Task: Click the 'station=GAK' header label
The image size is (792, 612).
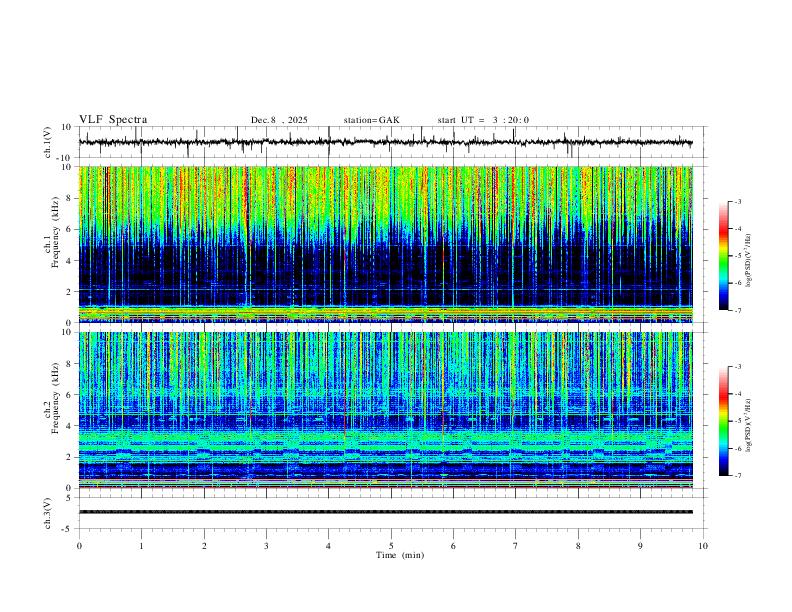Action: (371, 120)
